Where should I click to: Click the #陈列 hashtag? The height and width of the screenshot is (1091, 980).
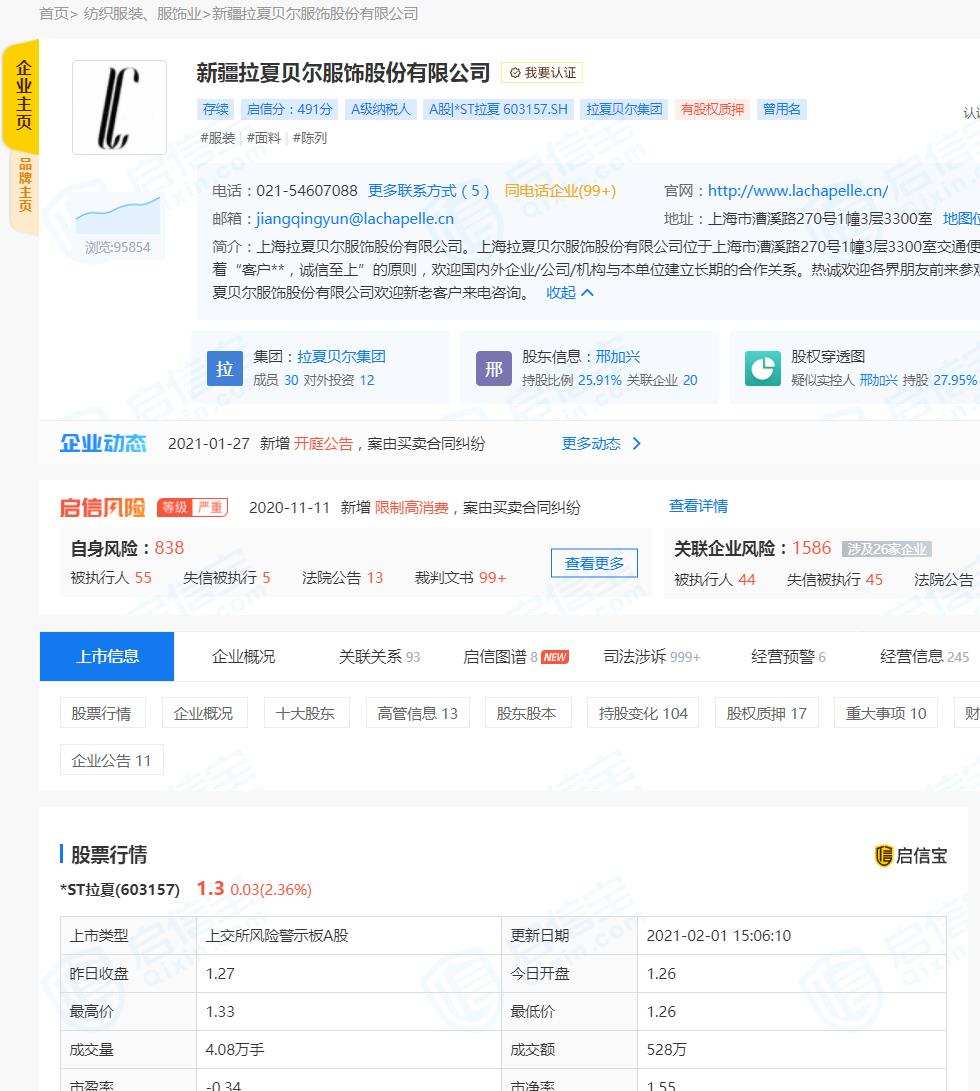(x=310, y=138)
